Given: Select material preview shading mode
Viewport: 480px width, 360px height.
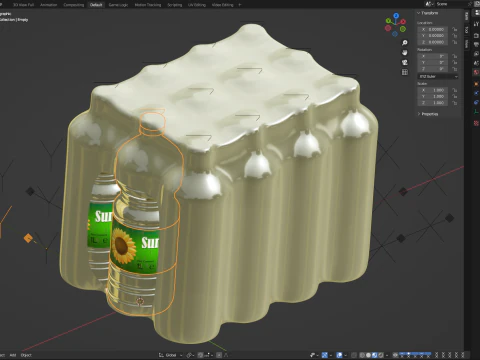Looking at the screenshot, I should click(x=375, y=355).
